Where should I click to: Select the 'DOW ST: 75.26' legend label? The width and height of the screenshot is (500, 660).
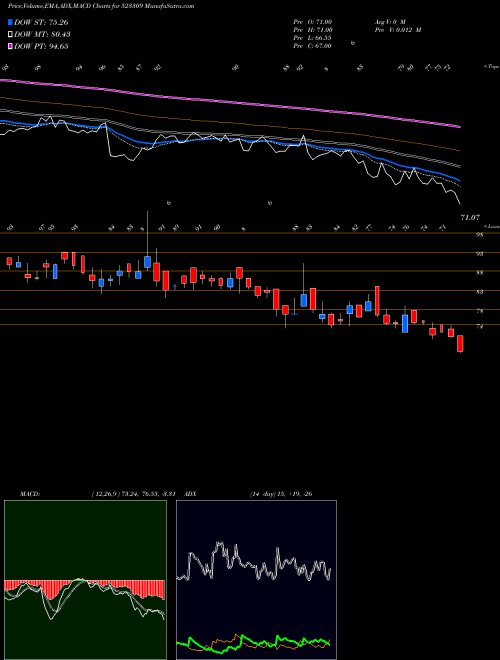(x=41, y=22)
